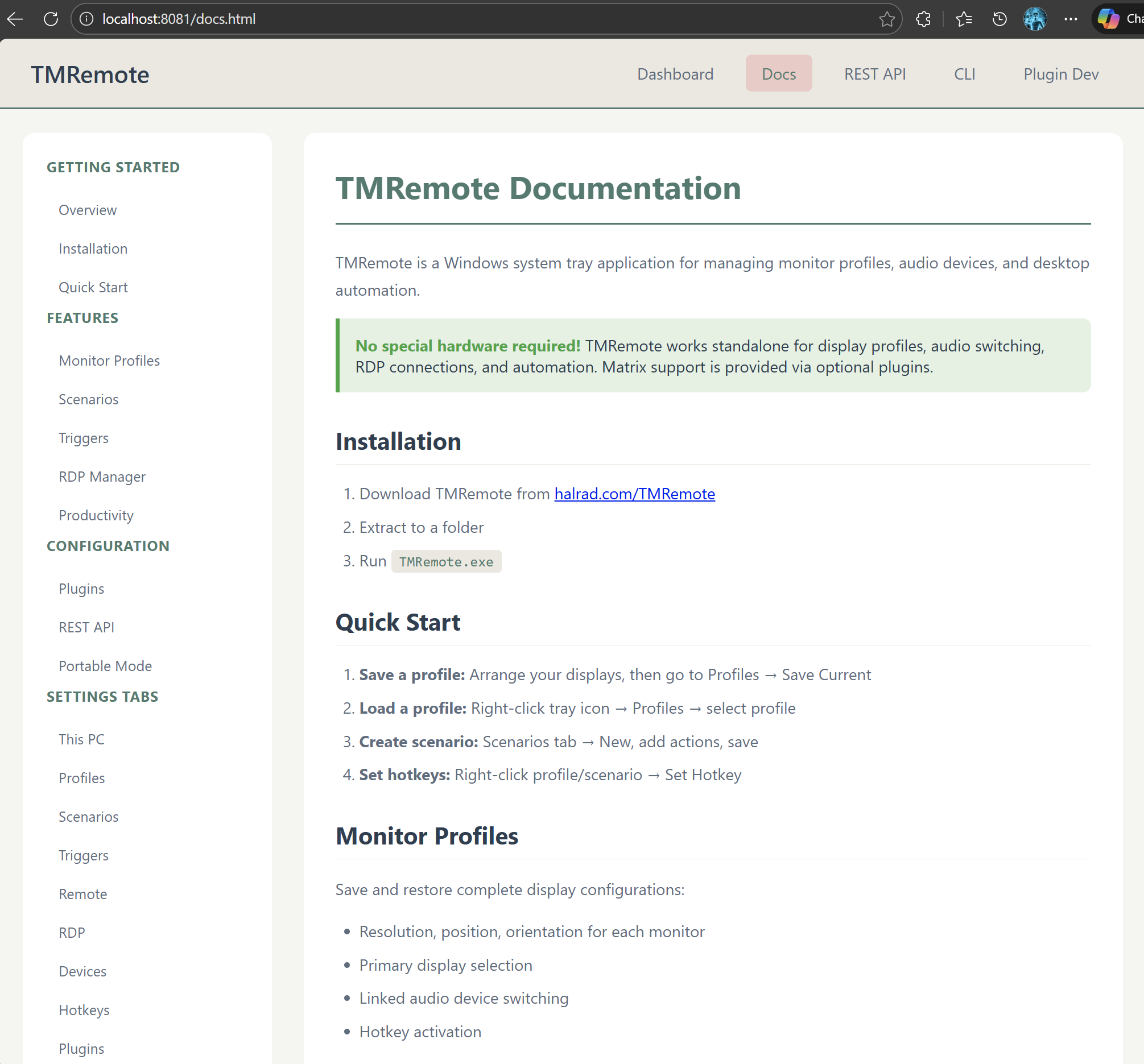Viewport: 1144px width, 1064px height.
Task: Select Hotkeys under Settings Tabs
Action: point(84,1010)
